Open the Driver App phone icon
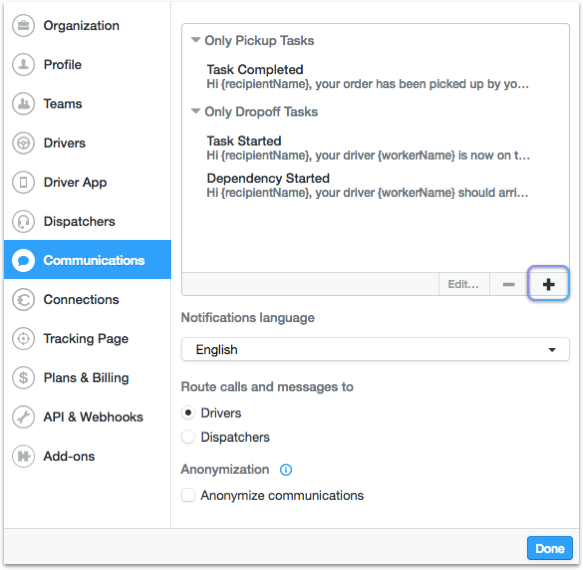This screenshot has height=570, width=583. [23, 182]
